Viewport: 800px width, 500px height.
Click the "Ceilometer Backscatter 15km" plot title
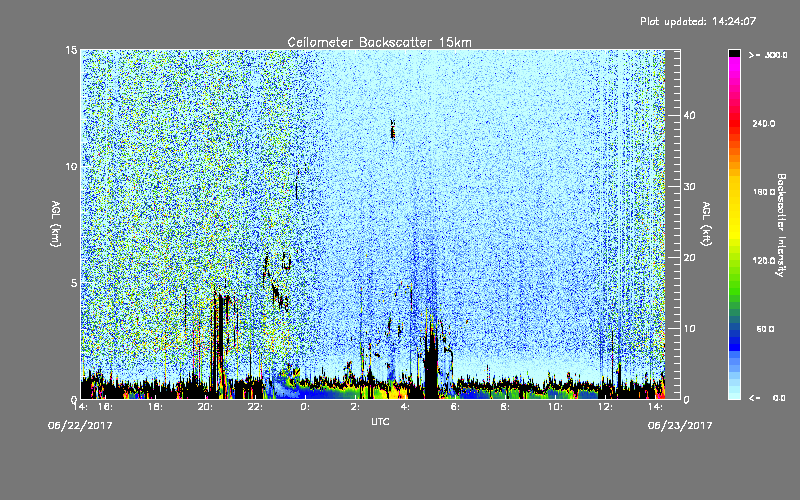(379, 42)
